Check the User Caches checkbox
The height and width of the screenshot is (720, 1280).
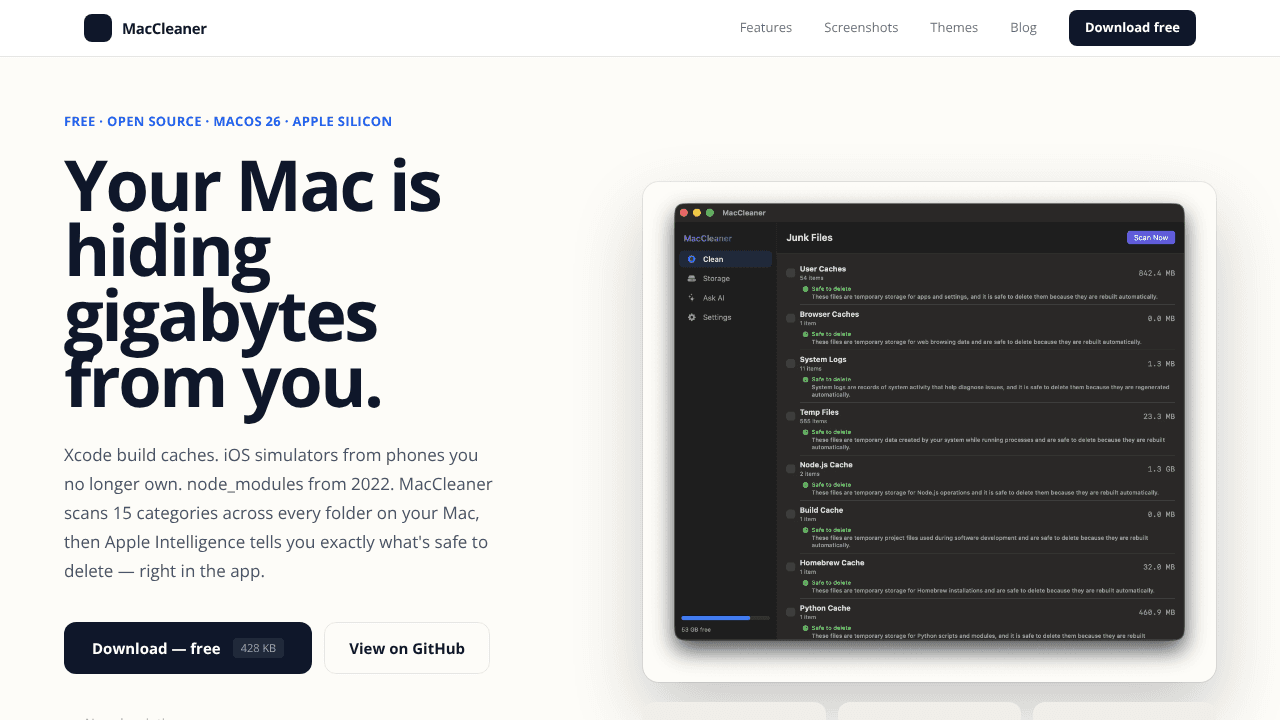click(790, 273)
